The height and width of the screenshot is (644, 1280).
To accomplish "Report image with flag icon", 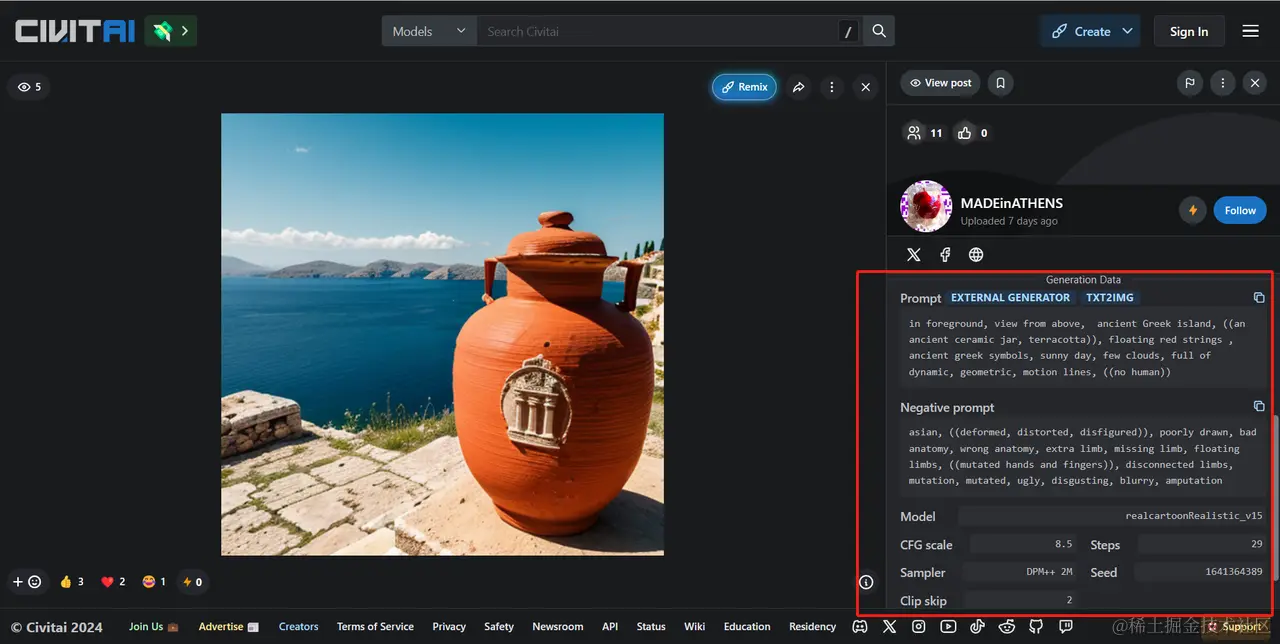I will tap(1190, 83).
